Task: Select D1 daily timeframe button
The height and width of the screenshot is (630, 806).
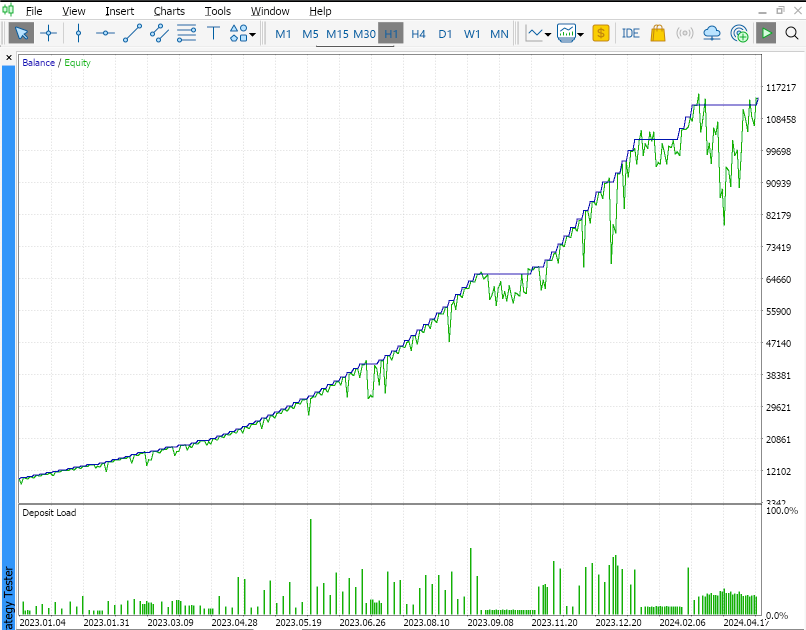Action: (445, 34)
